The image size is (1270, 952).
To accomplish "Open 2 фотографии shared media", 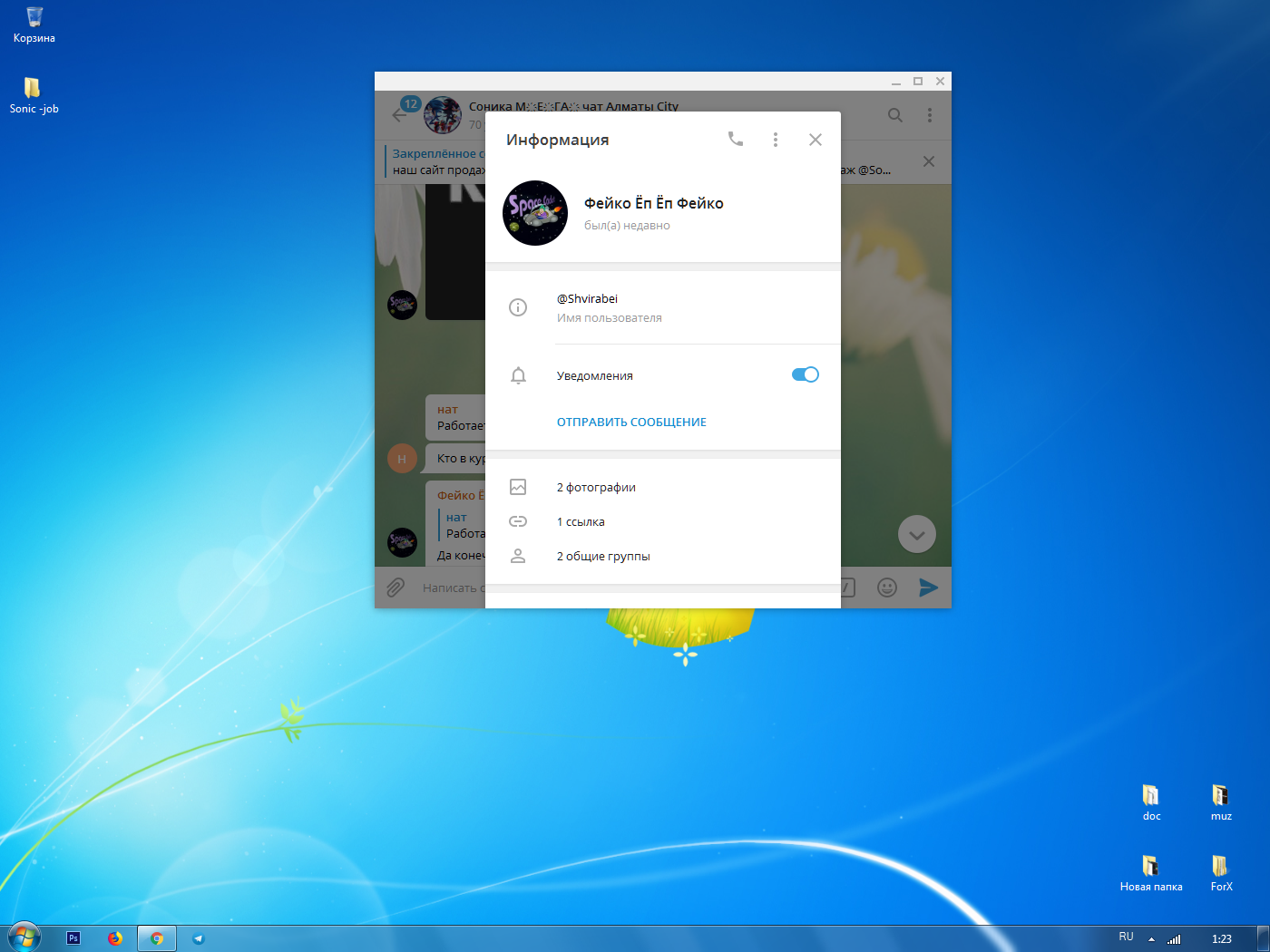I will [x=663, y=488].
